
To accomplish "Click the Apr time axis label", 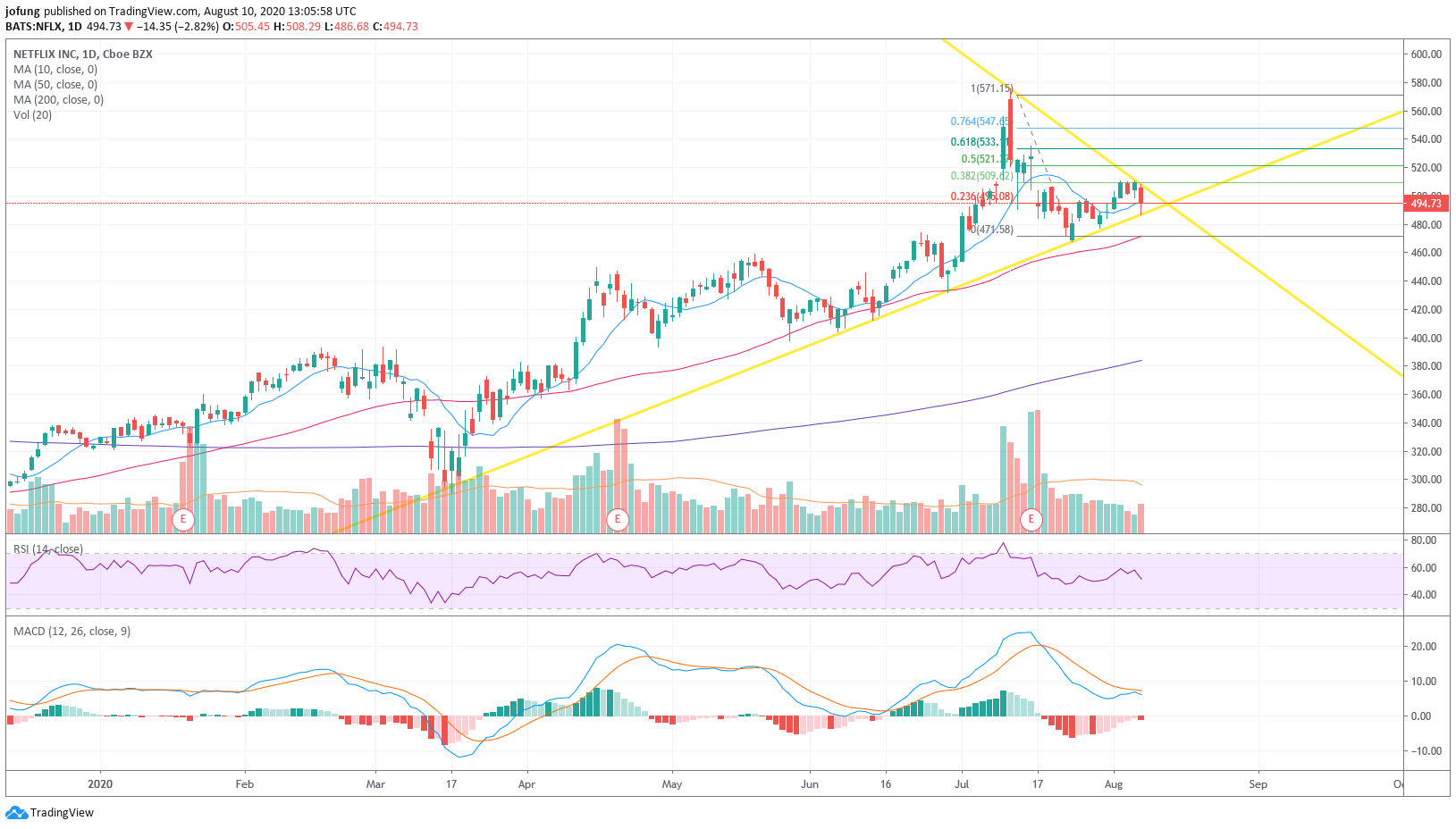I will click(526, 784).
